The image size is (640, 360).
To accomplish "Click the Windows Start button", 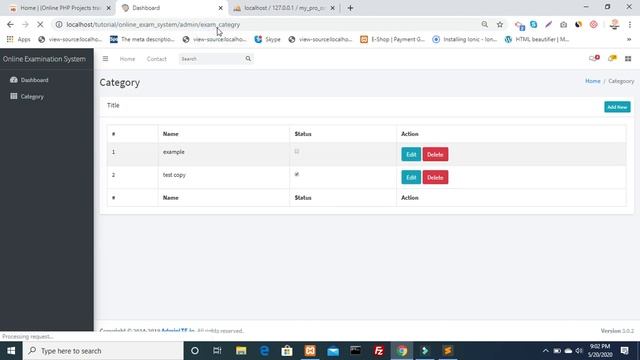I will [11, 351].
